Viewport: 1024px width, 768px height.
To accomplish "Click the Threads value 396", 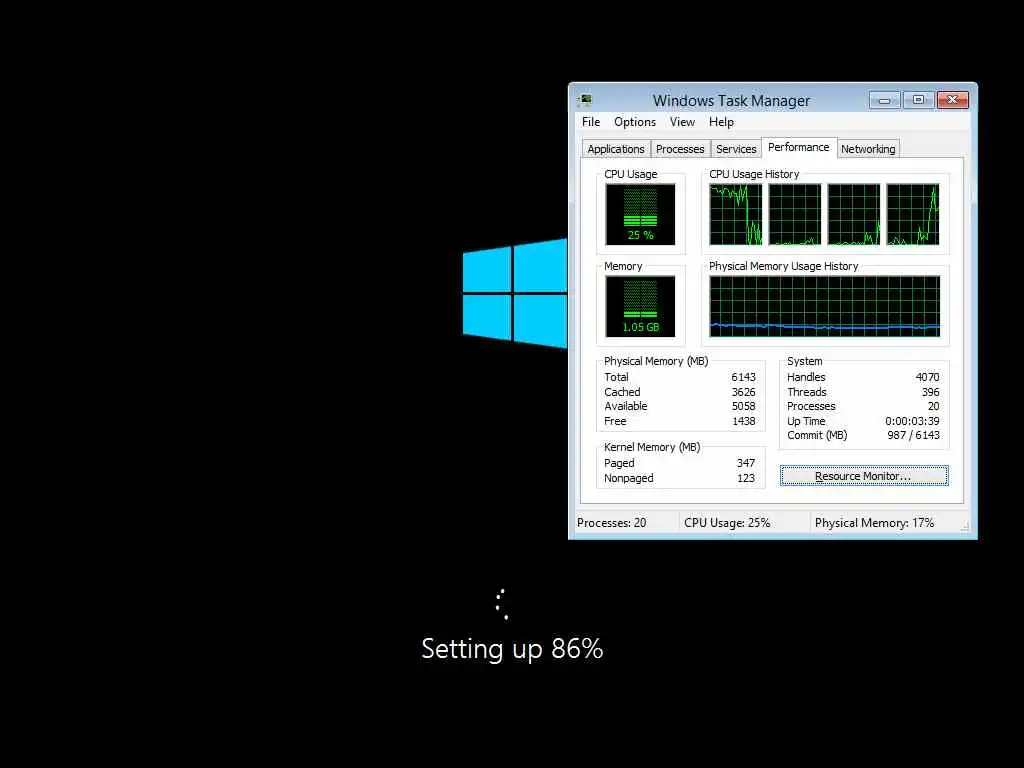I will click(x=931, y=392).
